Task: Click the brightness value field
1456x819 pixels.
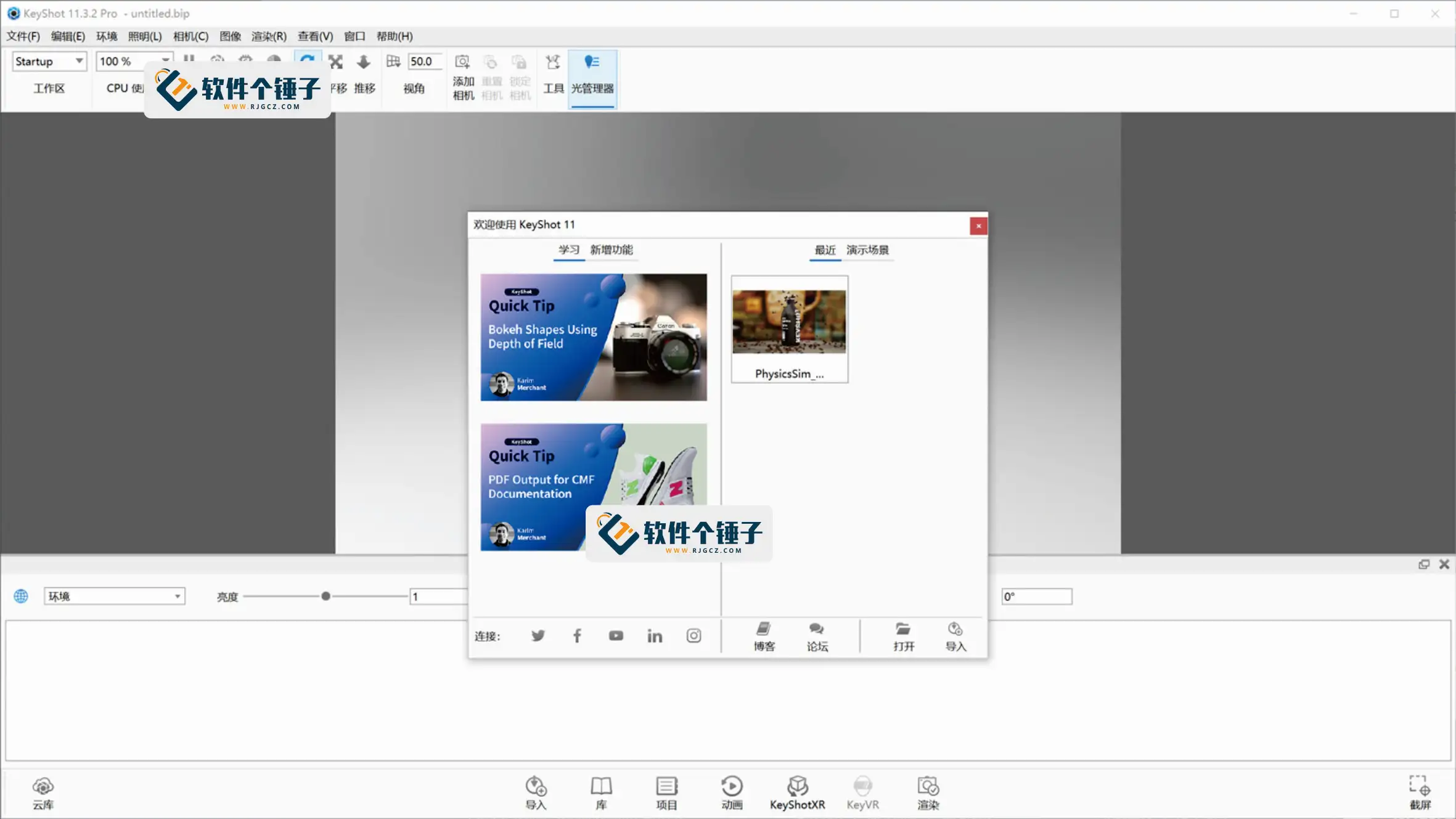Action: coord(439,596)
